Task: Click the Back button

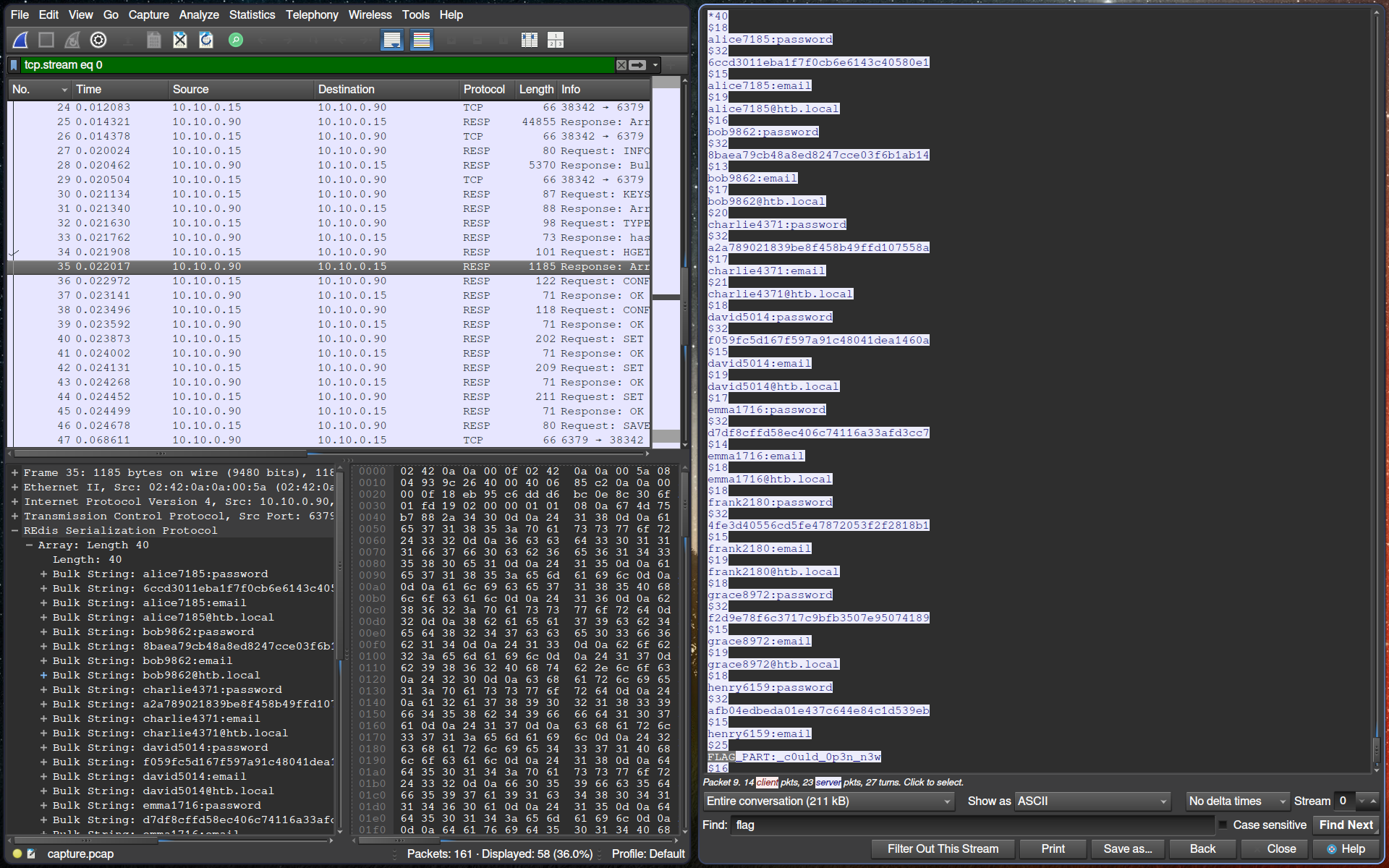Action: 1202,849
